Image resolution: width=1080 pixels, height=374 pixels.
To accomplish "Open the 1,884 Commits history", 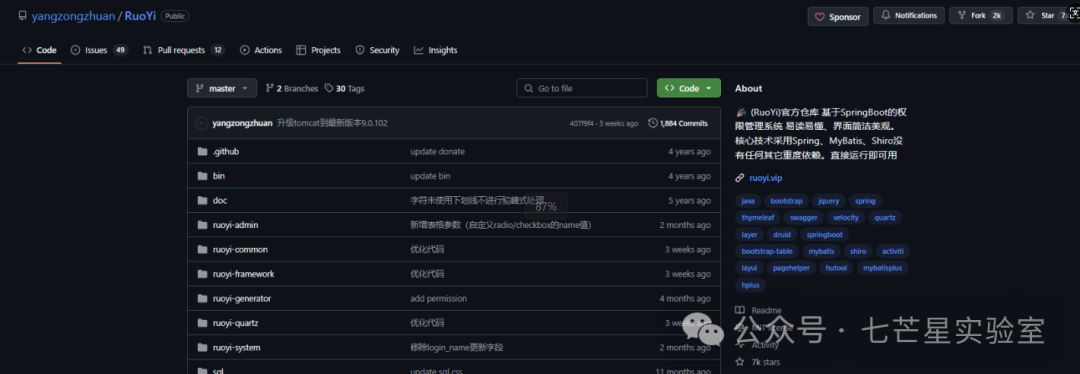I will tap(678, 123).
